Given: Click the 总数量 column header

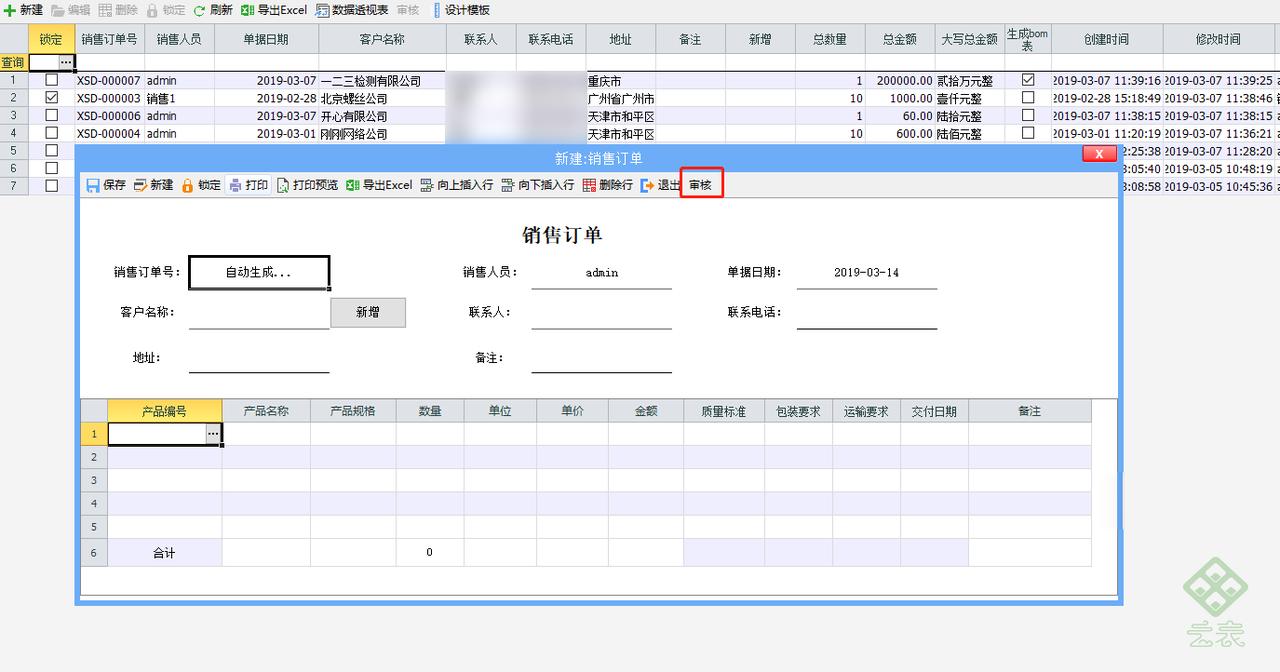Looking at the screenshot, I should click(x=830, y=39).
